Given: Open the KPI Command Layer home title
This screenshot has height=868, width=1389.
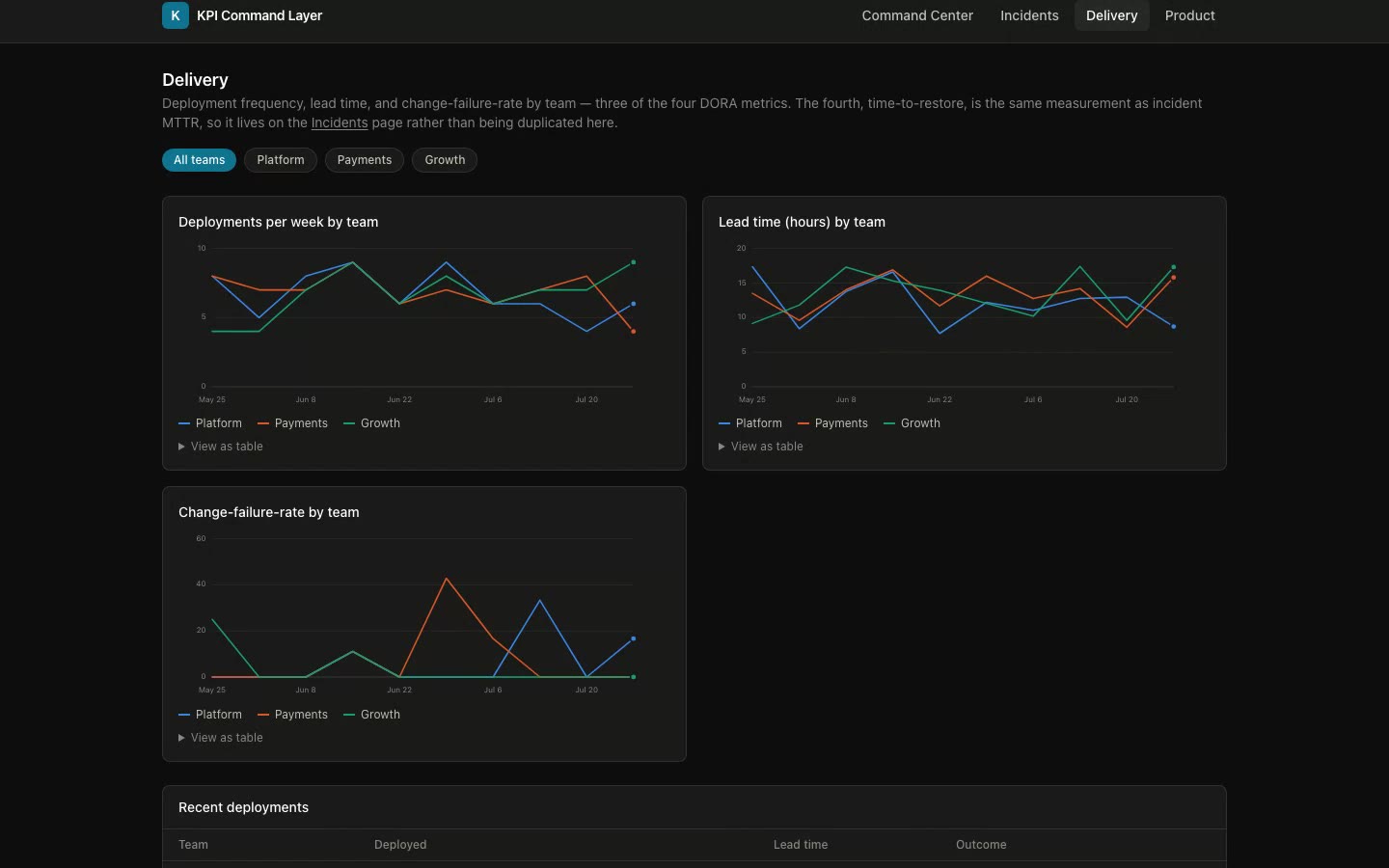Looking at the screenshot, I should pyautogui.click(x=259, y=15).
